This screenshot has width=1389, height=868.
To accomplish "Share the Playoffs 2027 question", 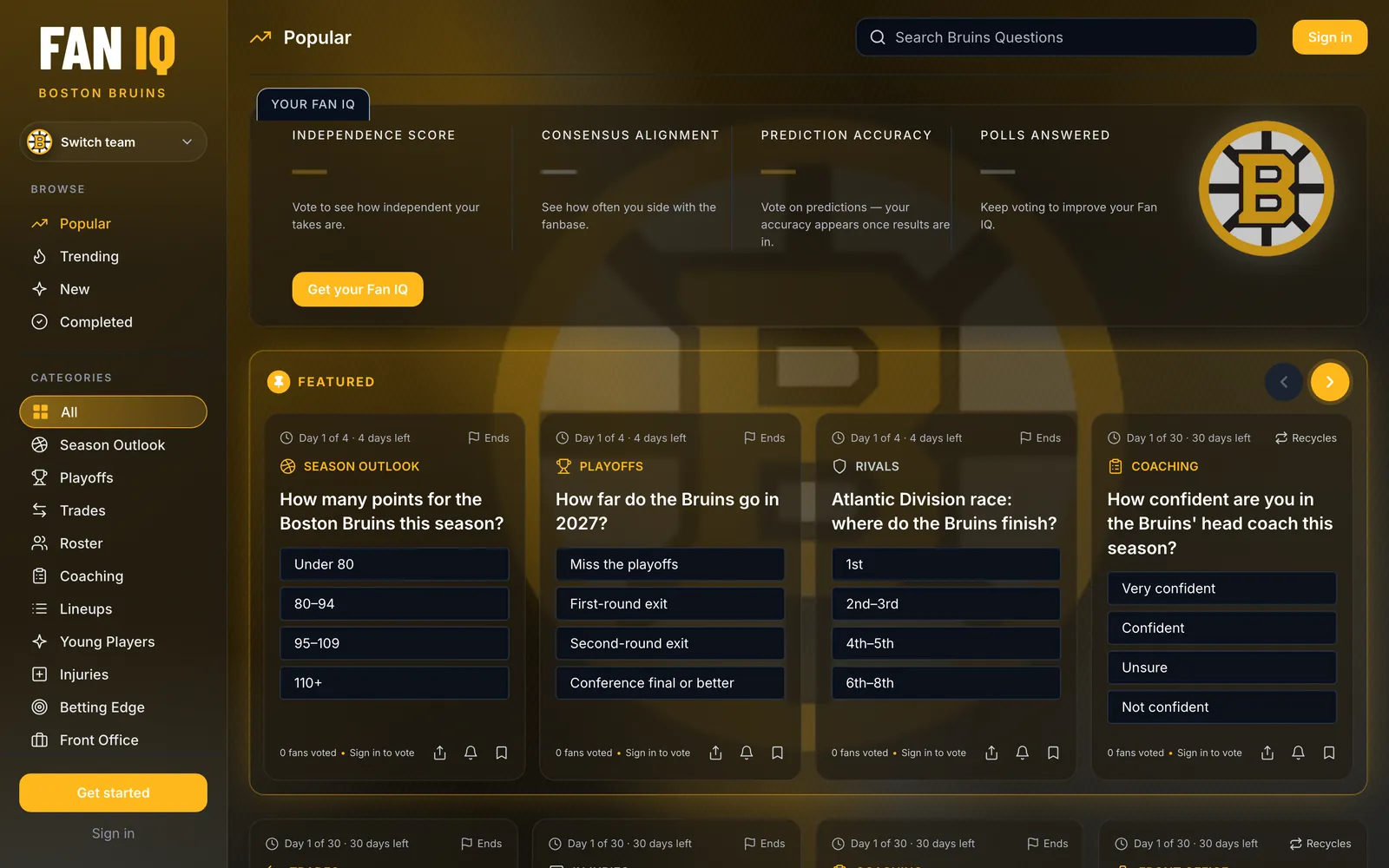I will [715, 753].
